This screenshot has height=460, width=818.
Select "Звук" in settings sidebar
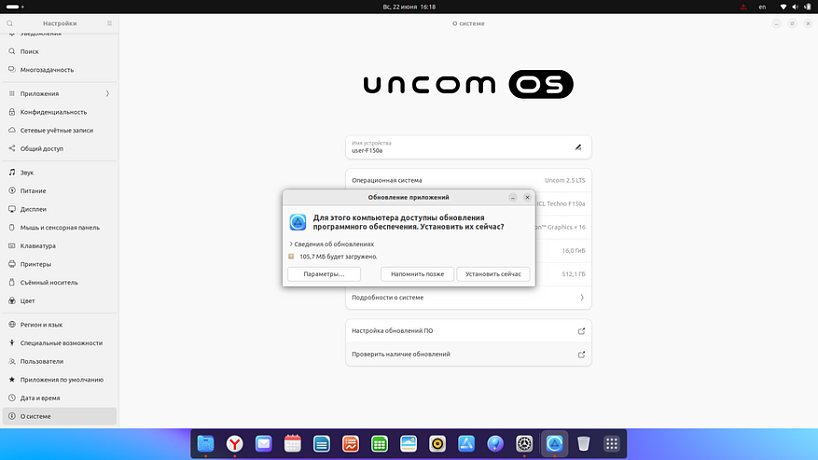point(27,173)
